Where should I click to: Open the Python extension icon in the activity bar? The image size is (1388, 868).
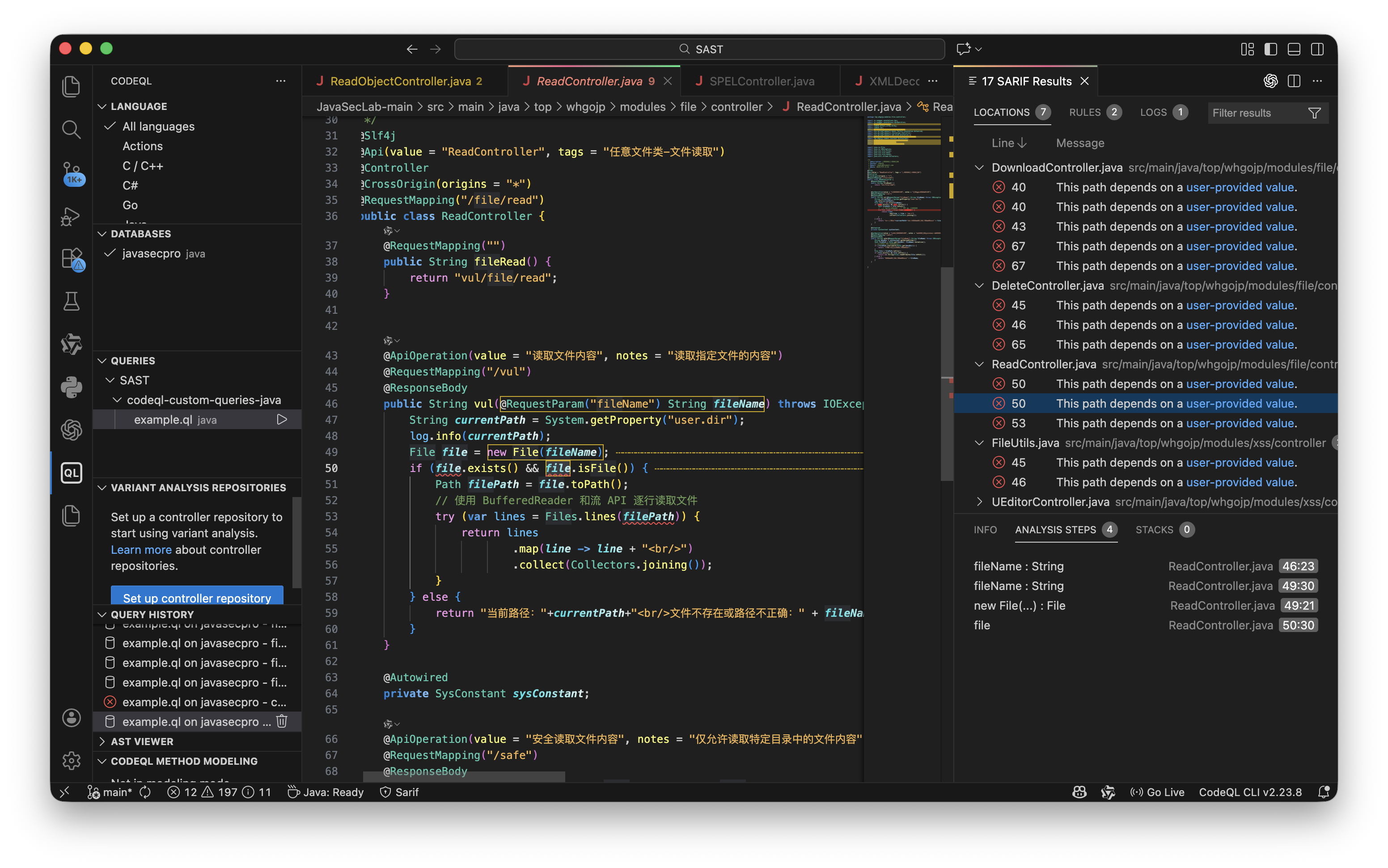pos(71,387)
